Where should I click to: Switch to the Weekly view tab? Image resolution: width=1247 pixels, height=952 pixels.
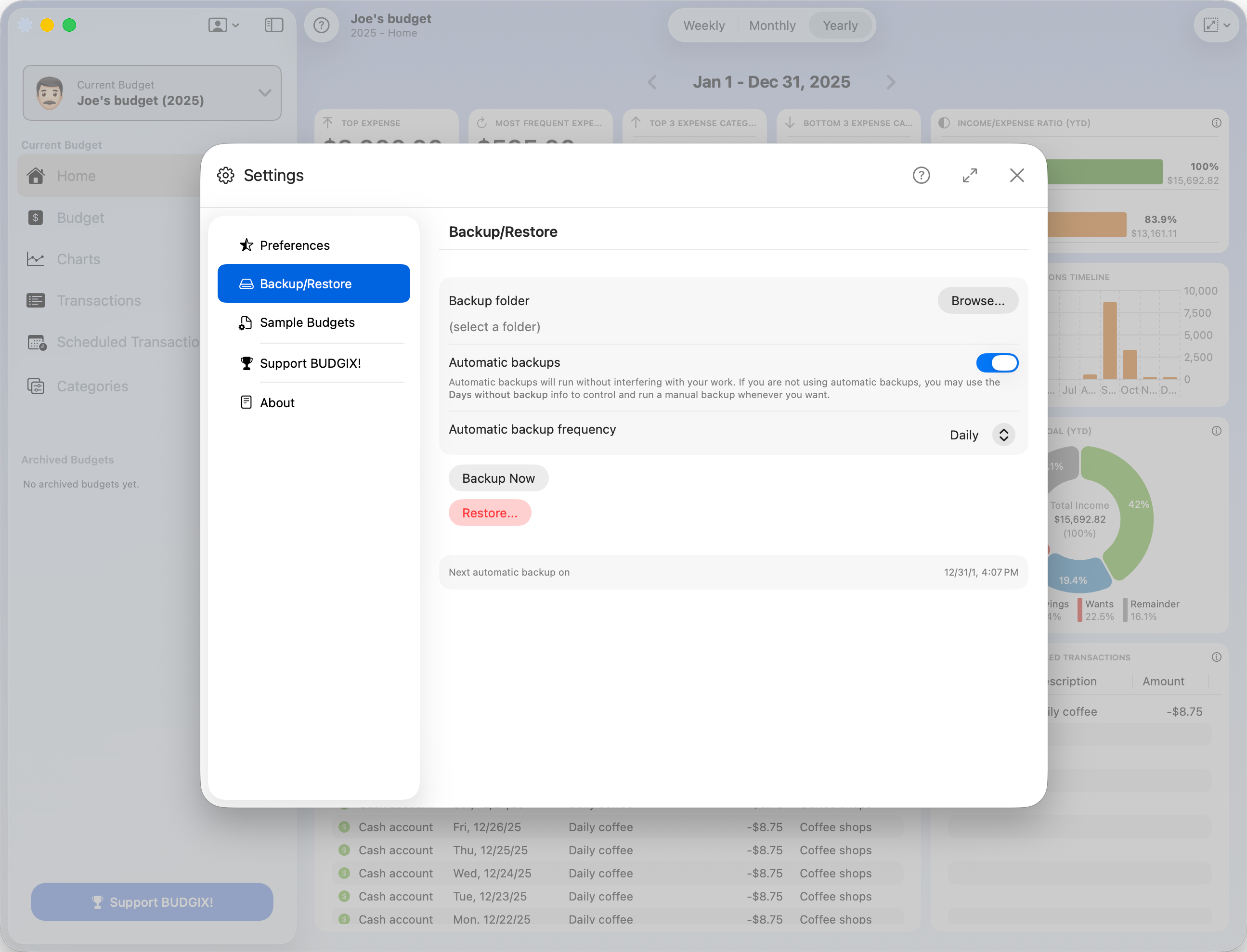704,25
